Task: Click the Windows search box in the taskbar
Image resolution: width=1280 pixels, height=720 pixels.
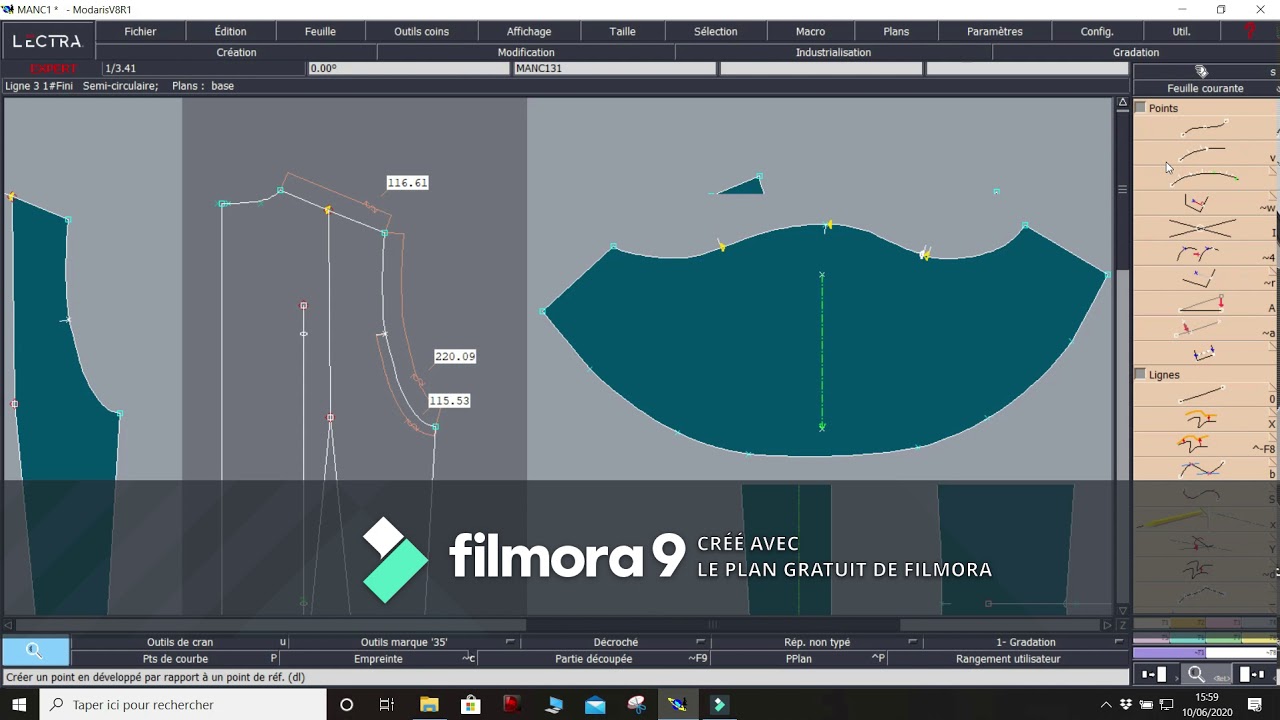Action: 184,705
